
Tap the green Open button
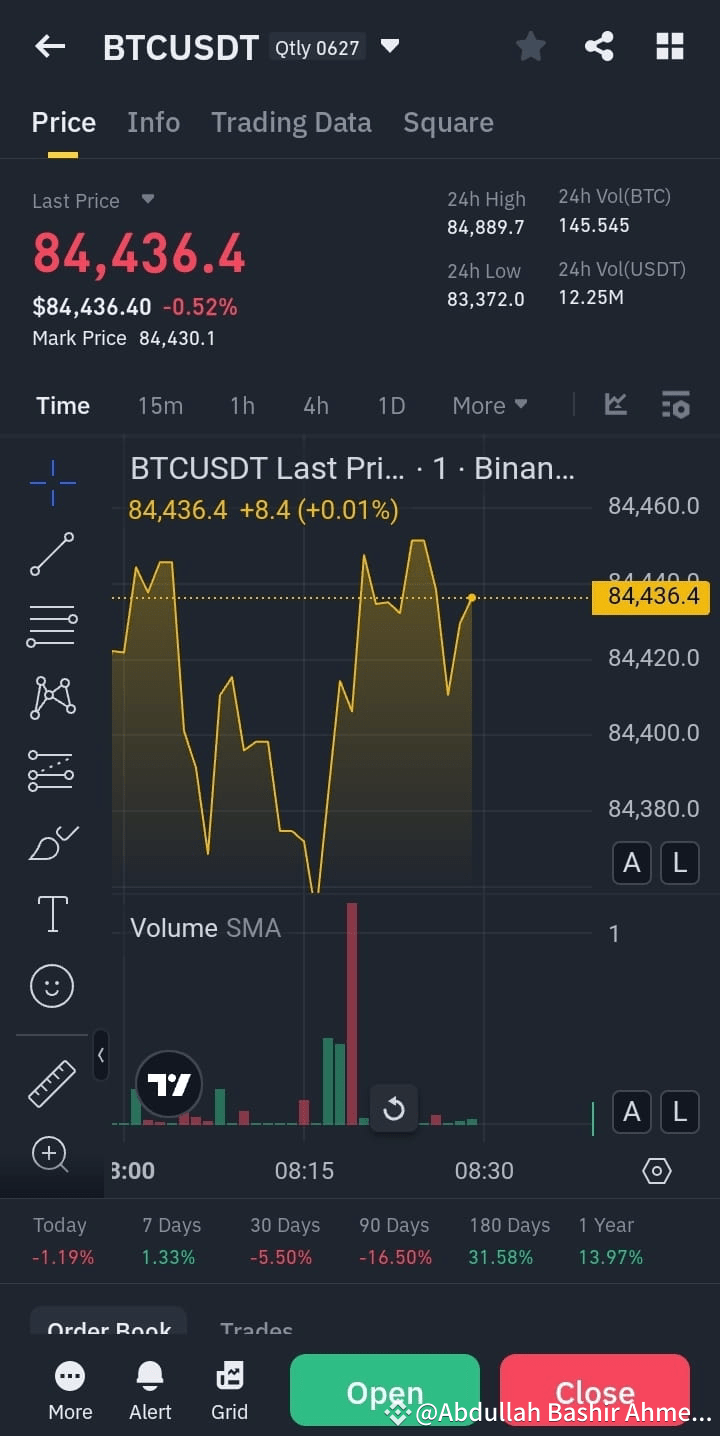coord(385,1390)
